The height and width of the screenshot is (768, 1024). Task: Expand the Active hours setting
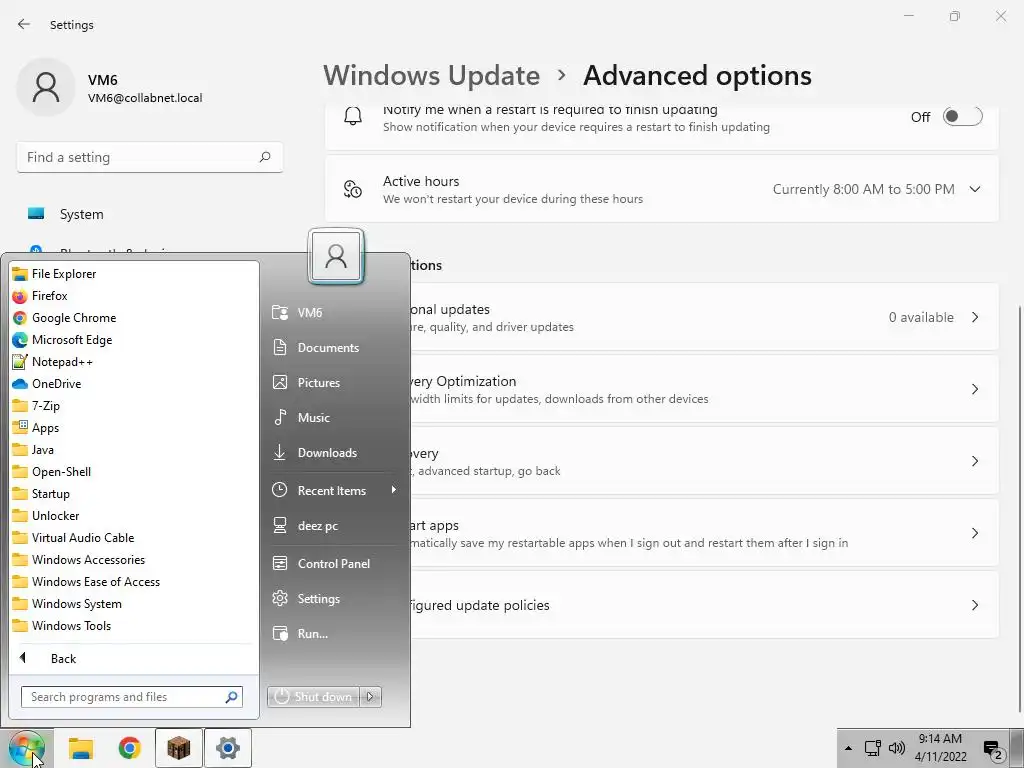pos(974,189)
